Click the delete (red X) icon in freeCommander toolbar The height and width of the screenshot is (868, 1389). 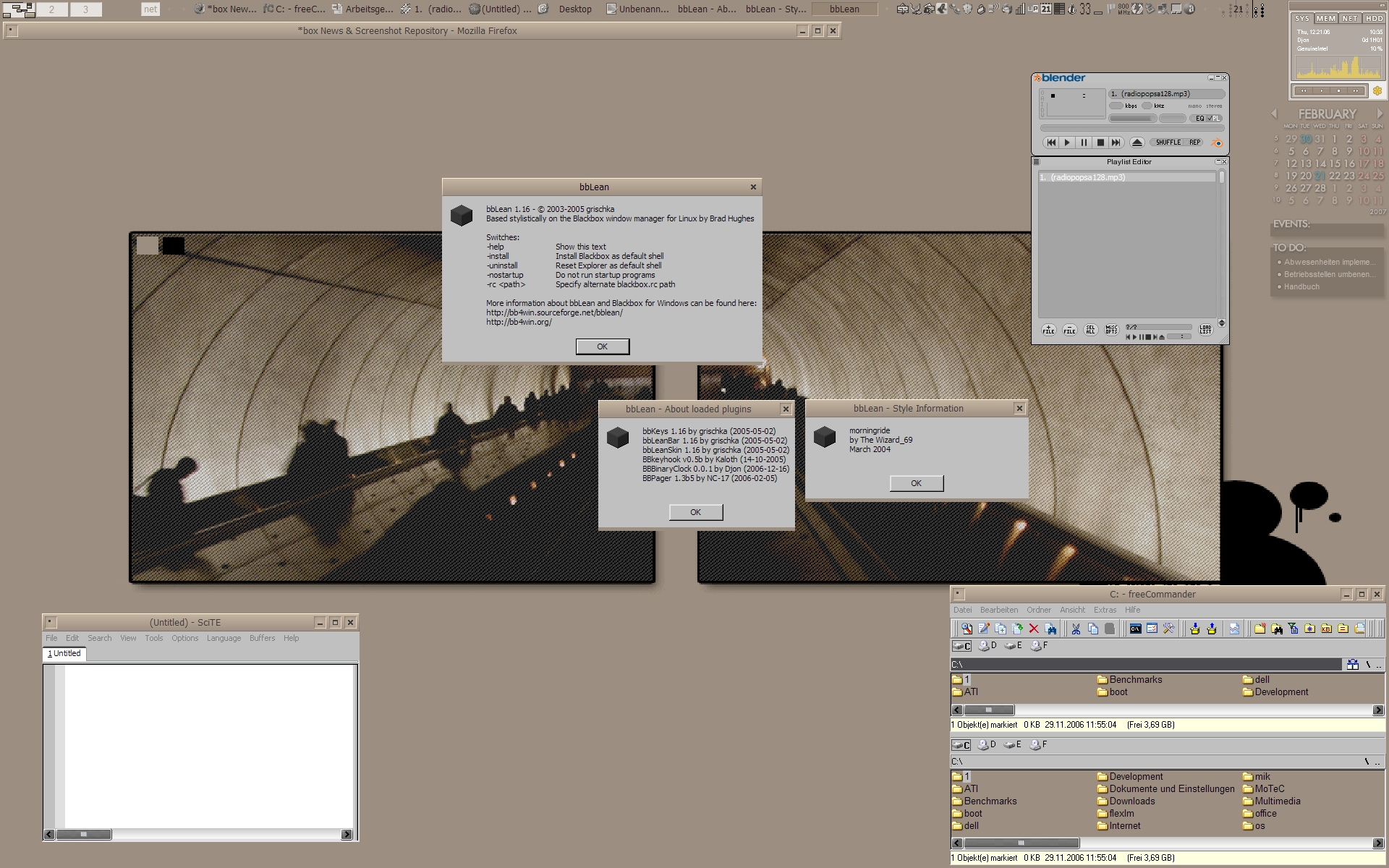point(1034,629)
